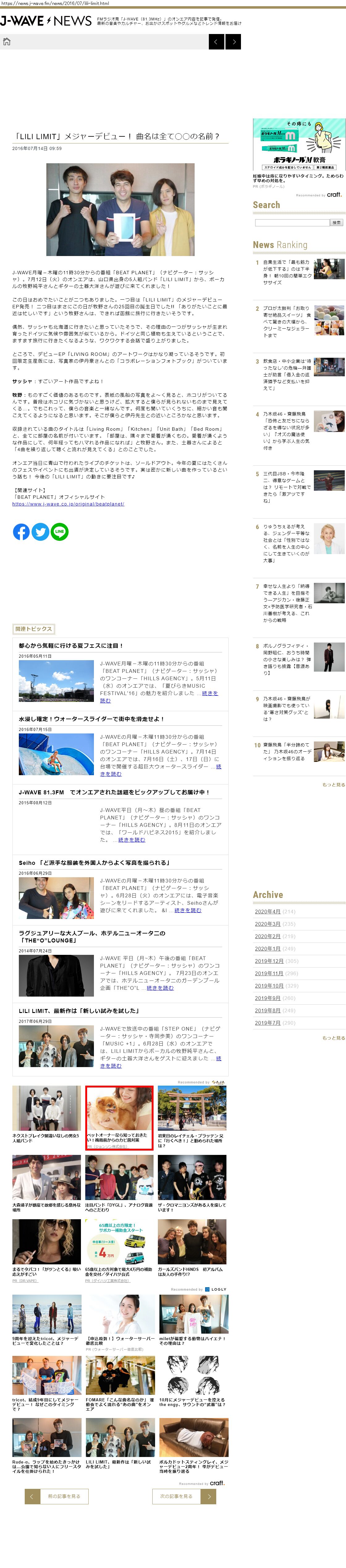The image size is (346, 1568).
Task: Open the summer festival related article title
Action: pos(70,645)
